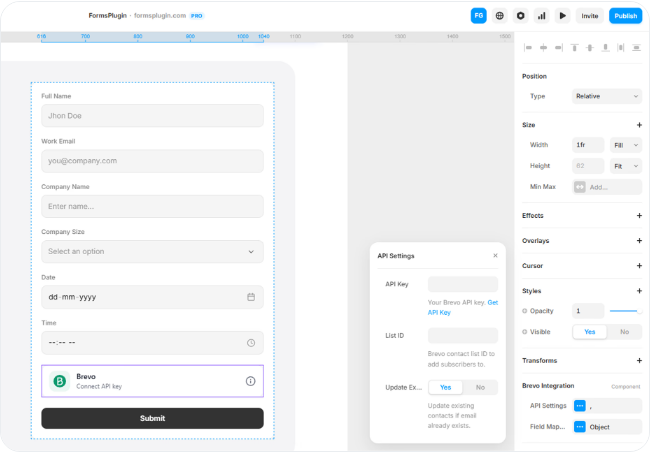Click the Date dd-mm-yyyy field
650x452 pixels.
[x=153, y=297]
